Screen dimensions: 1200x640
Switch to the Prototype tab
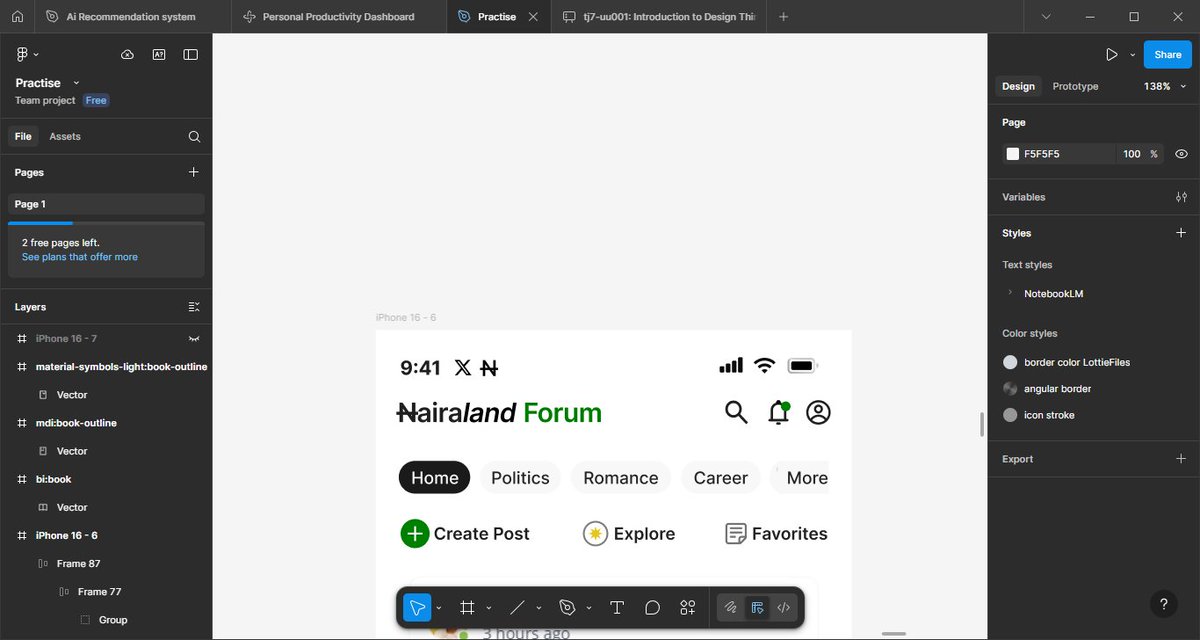[1075, 87]
